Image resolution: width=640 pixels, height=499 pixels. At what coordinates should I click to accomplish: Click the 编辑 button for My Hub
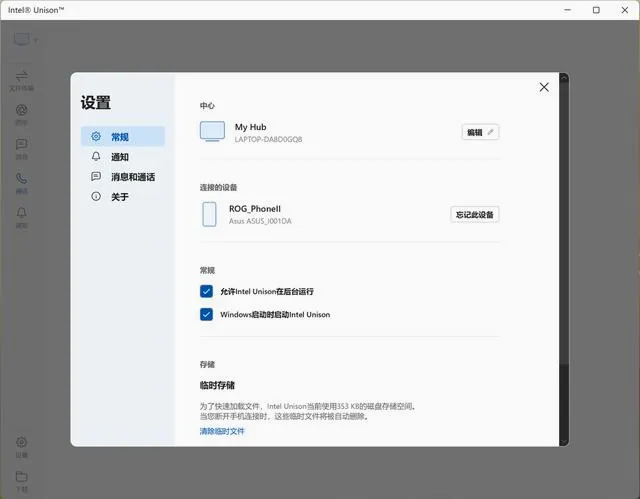[x=480, y=132]
